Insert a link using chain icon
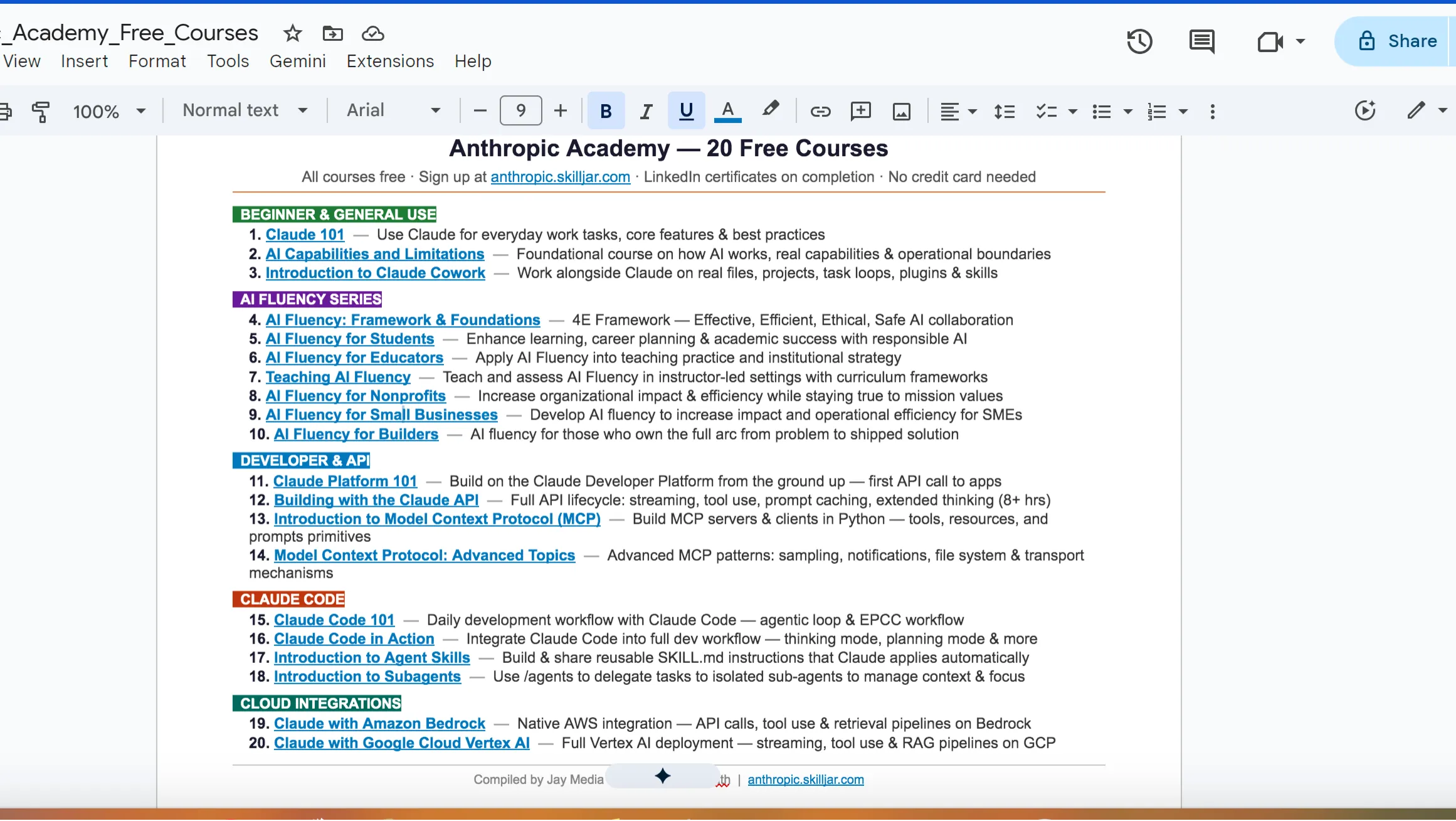1456x821 pixels. [x=820, y=112]
